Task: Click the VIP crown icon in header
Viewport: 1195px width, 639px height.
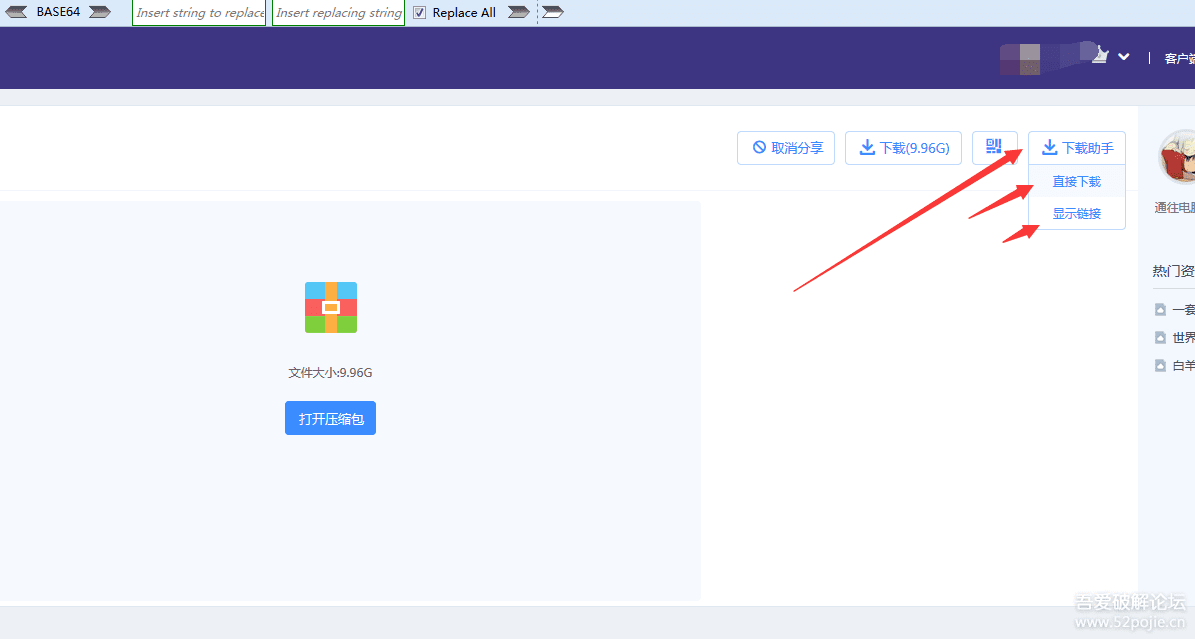Action: (x=1100, y=57)
